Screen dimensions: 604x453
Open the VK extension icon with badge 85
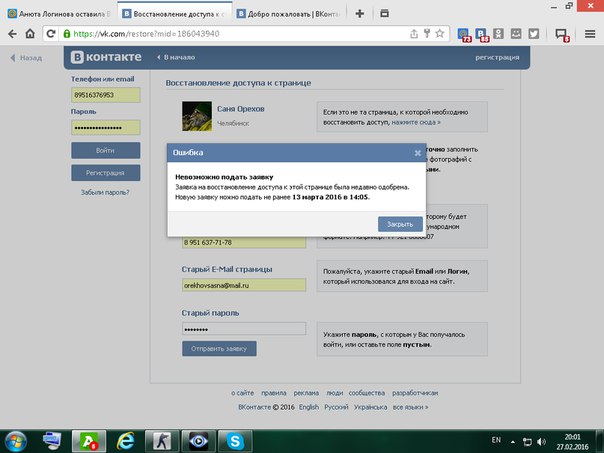482,35
